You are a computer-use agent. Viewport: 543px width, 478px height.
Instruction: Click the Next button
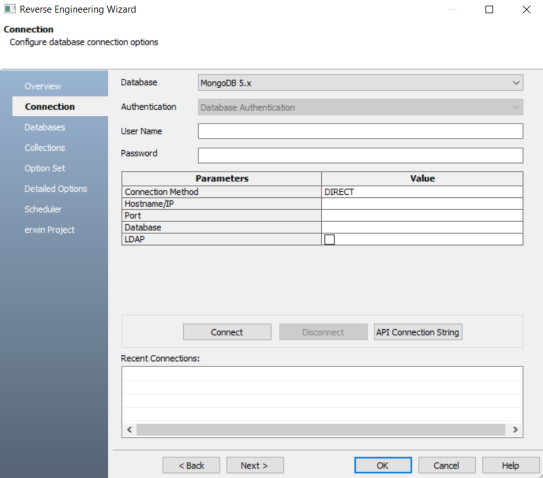click(x=255, y=465)
